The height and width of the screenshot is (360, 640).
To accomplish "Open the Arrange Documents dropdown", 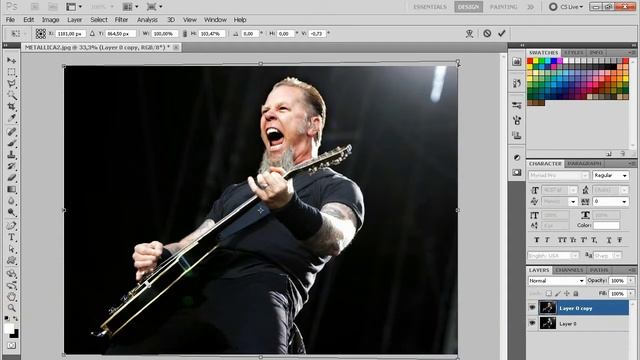I will click(131, 7).
